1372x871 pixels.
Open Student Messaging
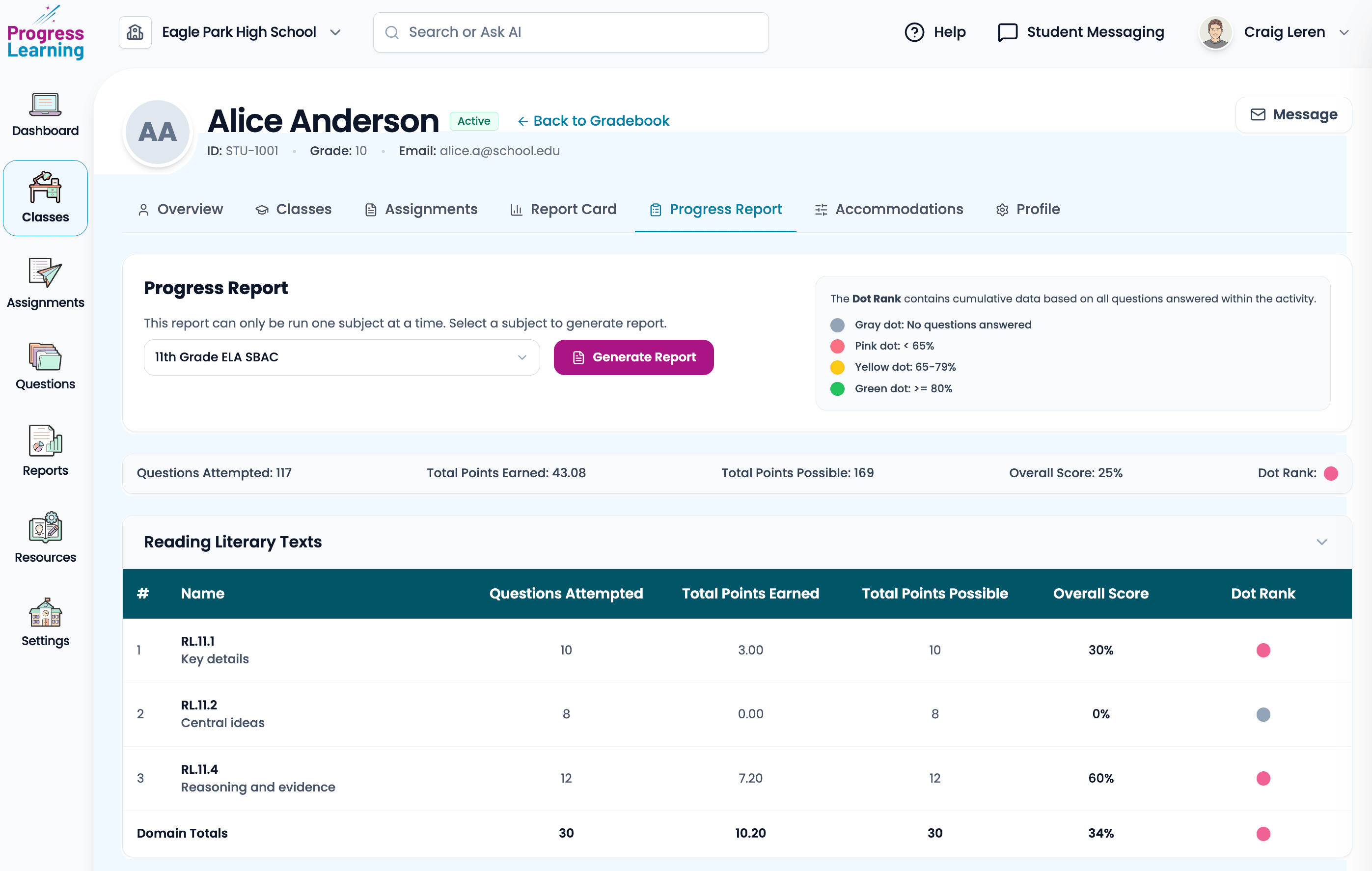click(x=1081, y=32)
